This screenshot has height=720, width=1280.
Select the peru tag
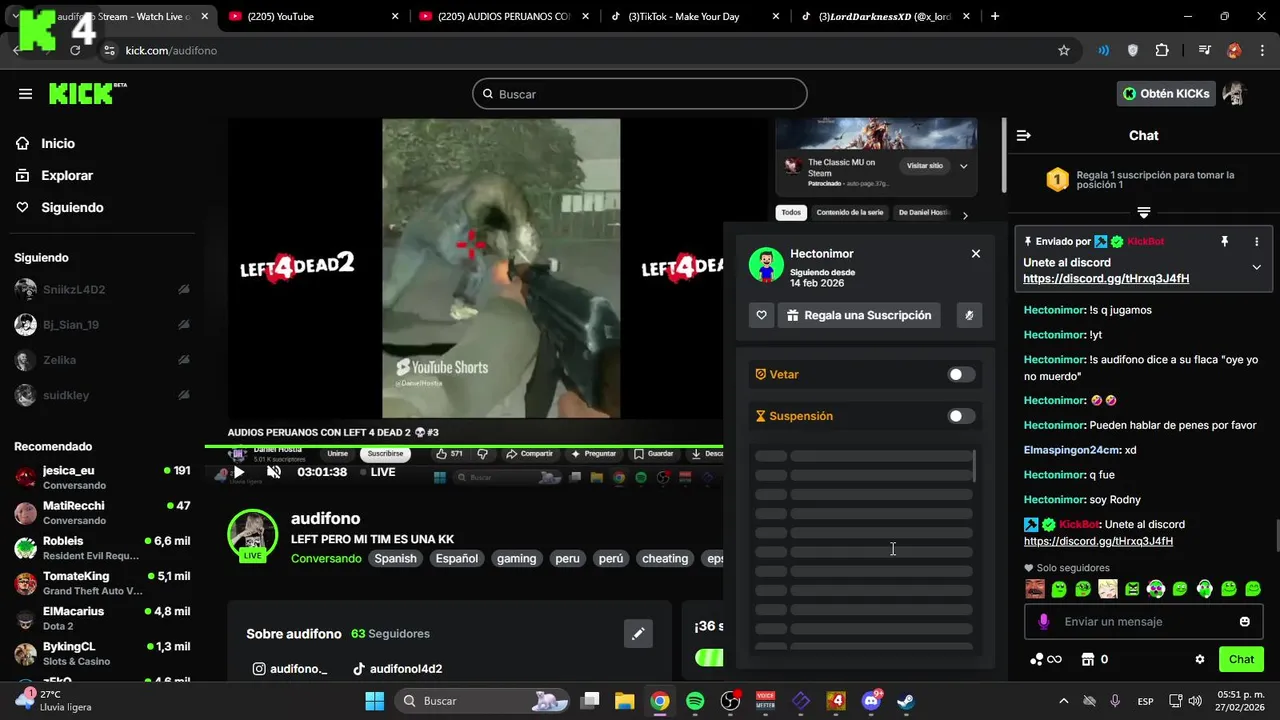pyautogui.click(x=567, y=559)
